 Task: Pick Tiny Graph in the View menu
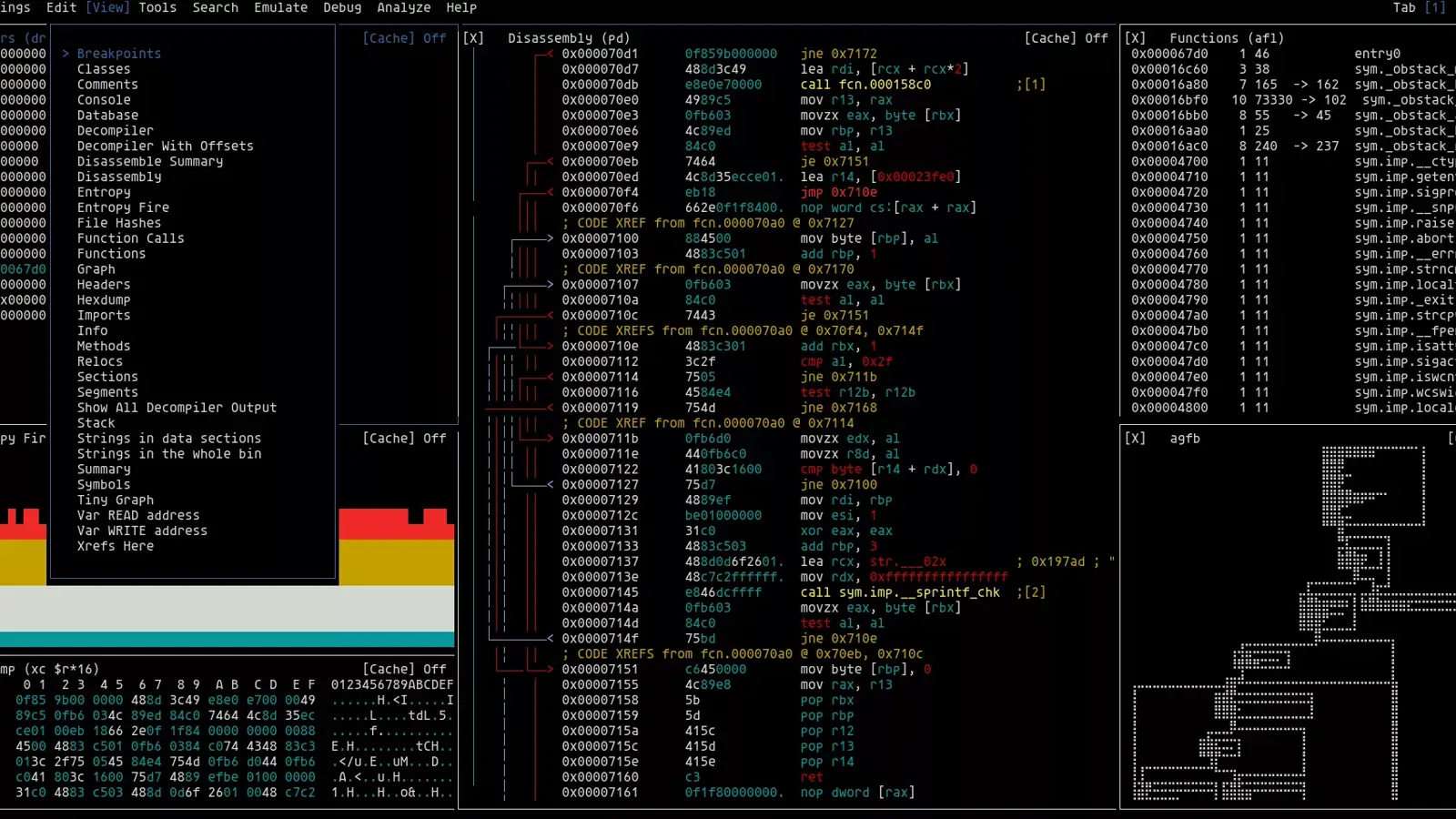pyautogui.click(x=115, y=500)
